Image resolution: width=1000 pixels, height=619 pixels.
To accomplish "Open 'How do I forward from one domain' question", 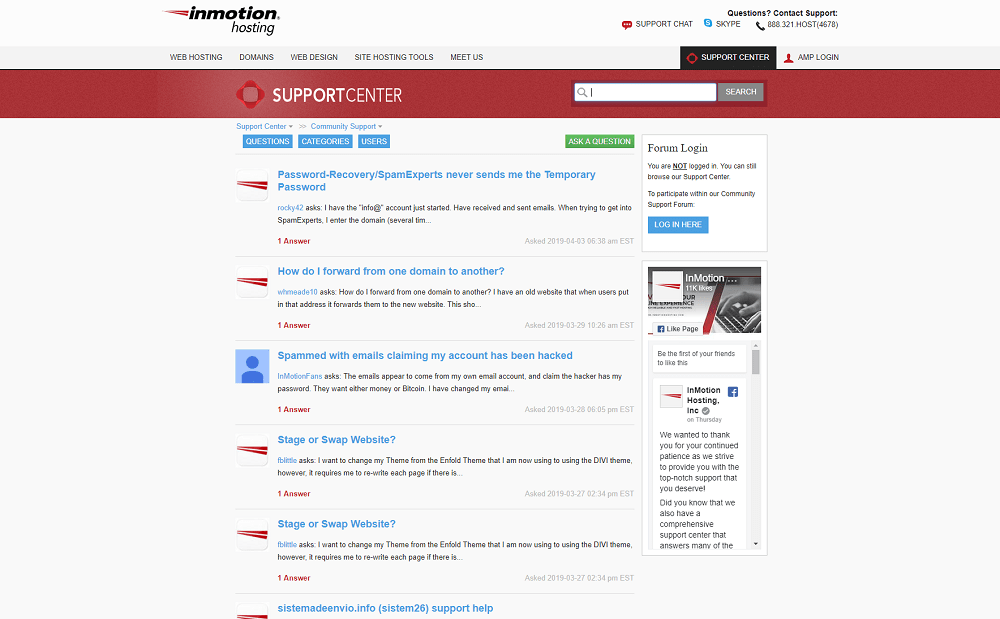I will [391, 271].
